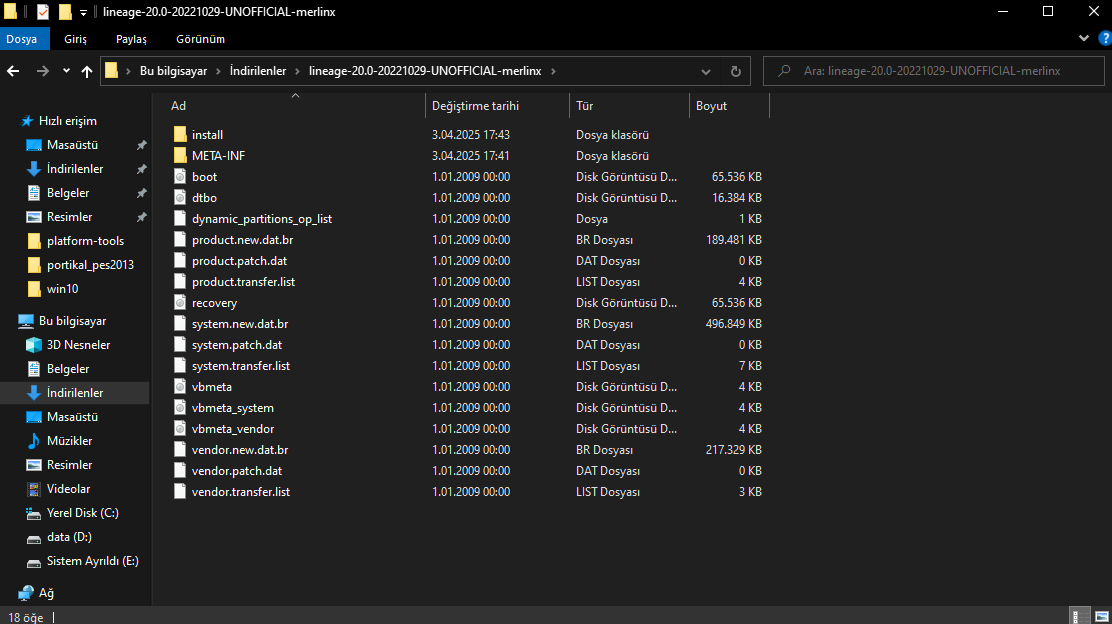Open the install folder icon
Image resolution: width=1112 pixels, height=624 pixels.
[x=180, y=135]
